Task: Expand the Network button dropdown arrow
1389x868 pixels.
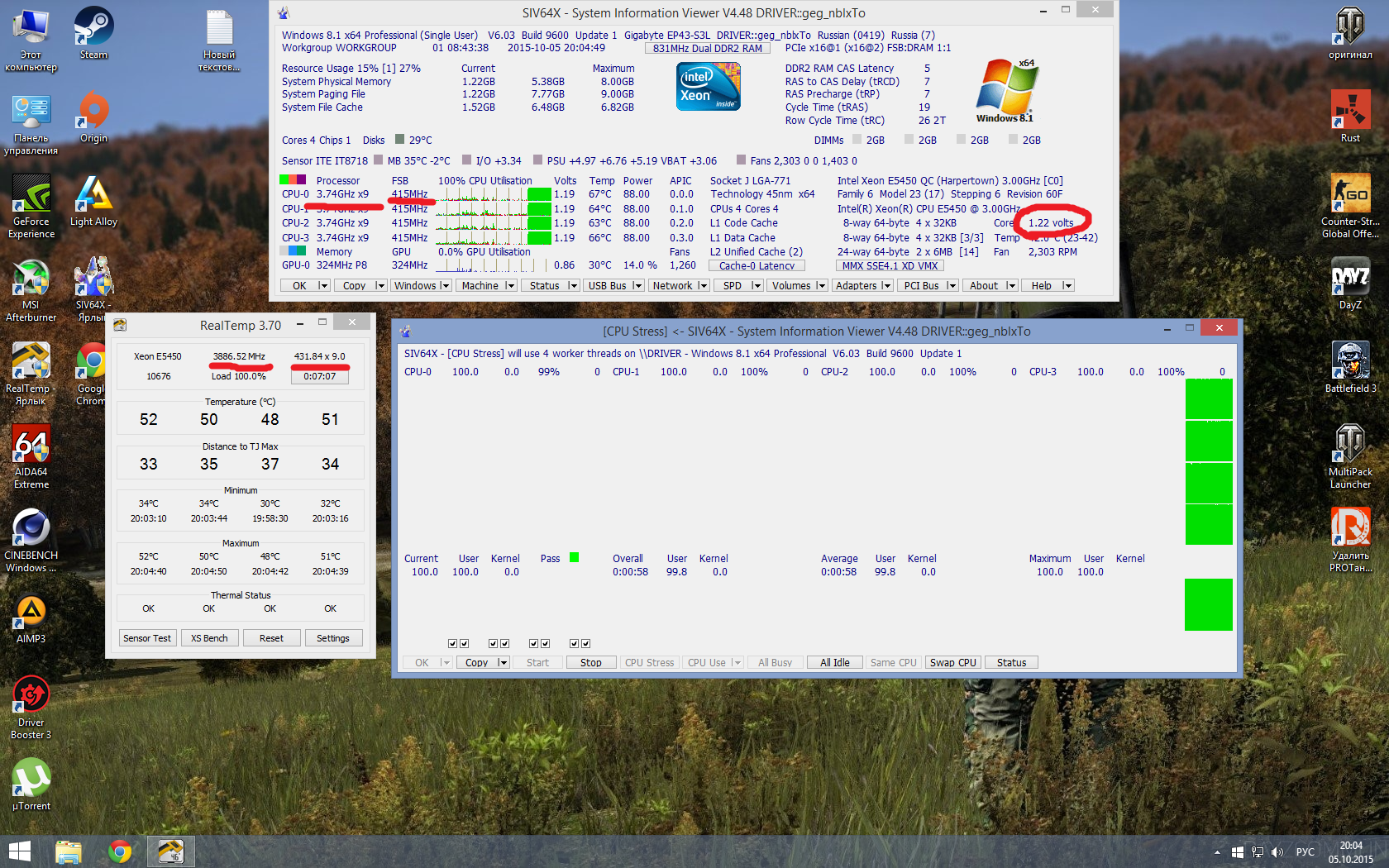Action: pyautogui.click(x=703, y=286)
